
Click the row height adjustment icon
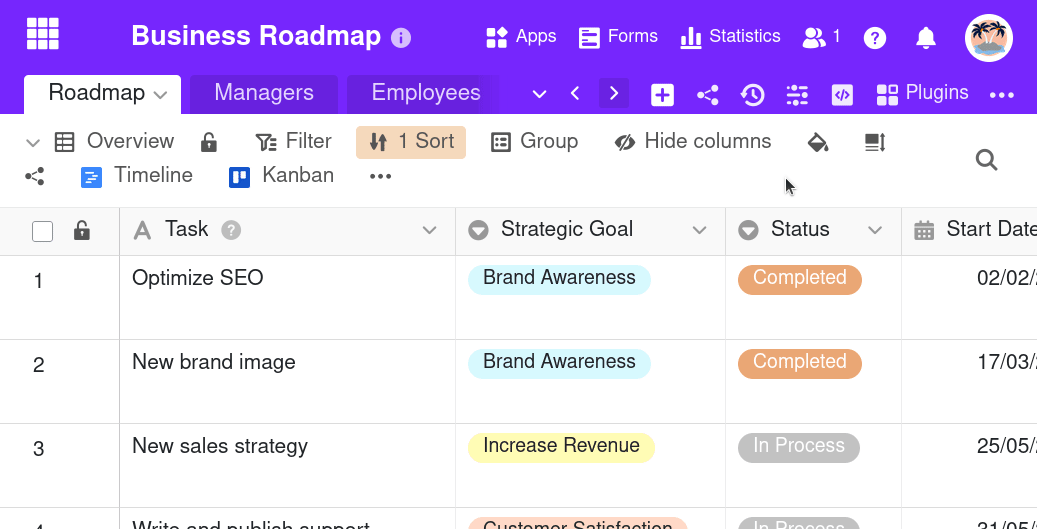[x=875, y=142]
